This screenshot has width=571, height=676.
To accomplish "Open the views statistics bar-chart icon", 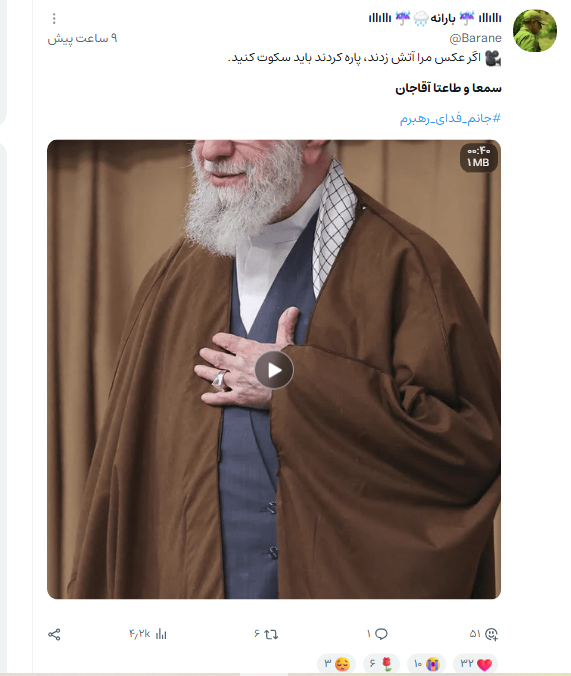I will (x=161, y=634).
